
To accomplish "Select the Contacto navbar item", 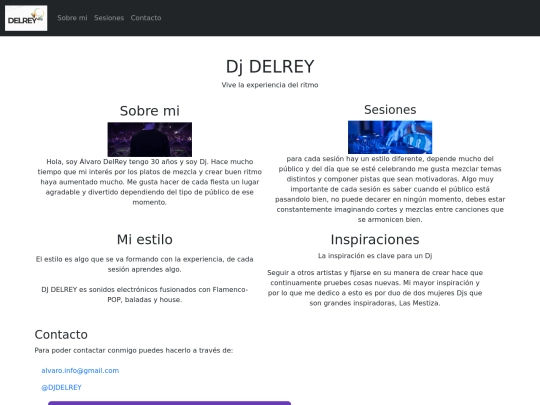I will (x=146, y=18).
